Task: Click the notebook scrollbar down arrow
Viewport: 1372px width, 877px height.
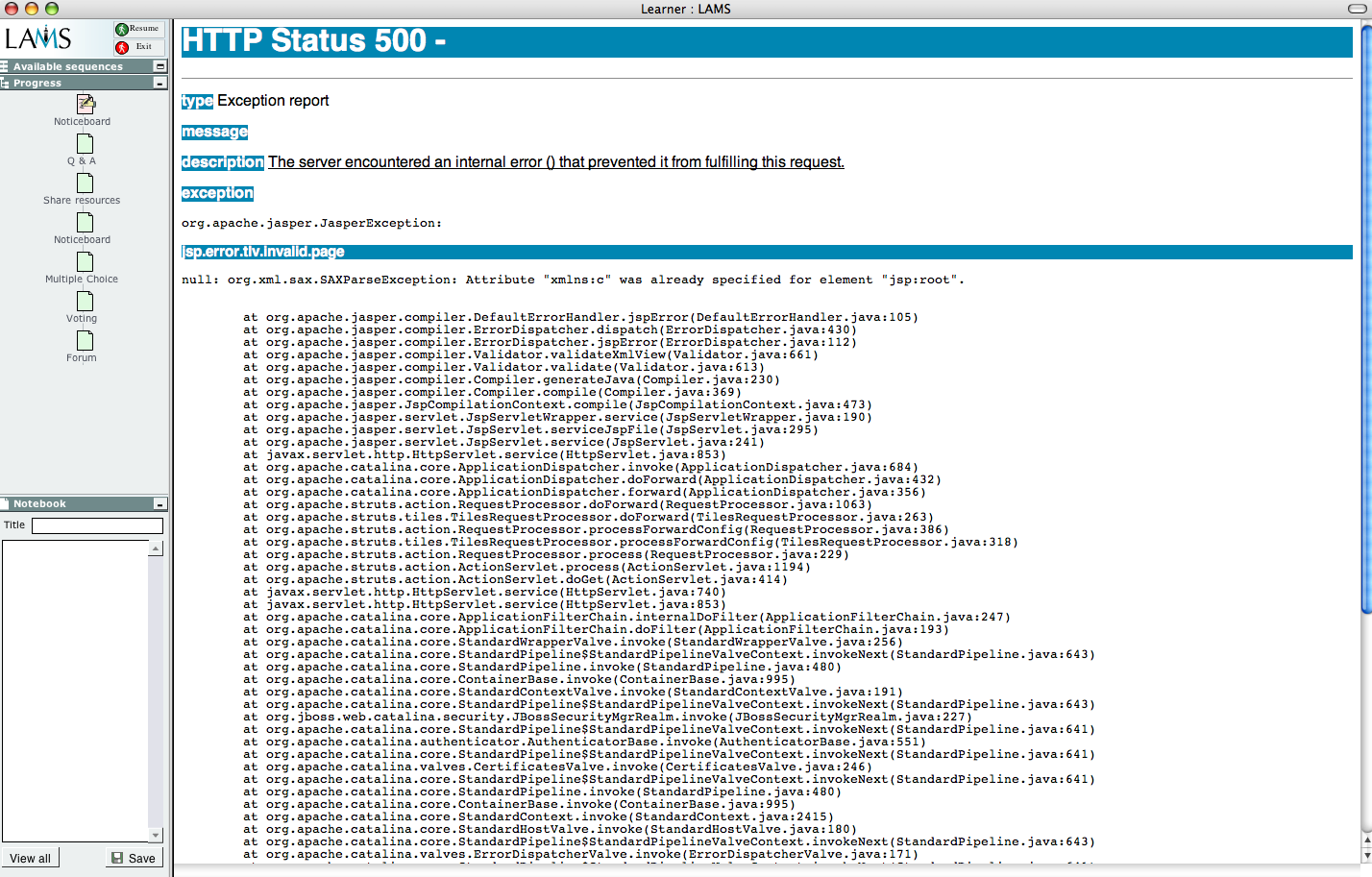Action: [156, 835]
